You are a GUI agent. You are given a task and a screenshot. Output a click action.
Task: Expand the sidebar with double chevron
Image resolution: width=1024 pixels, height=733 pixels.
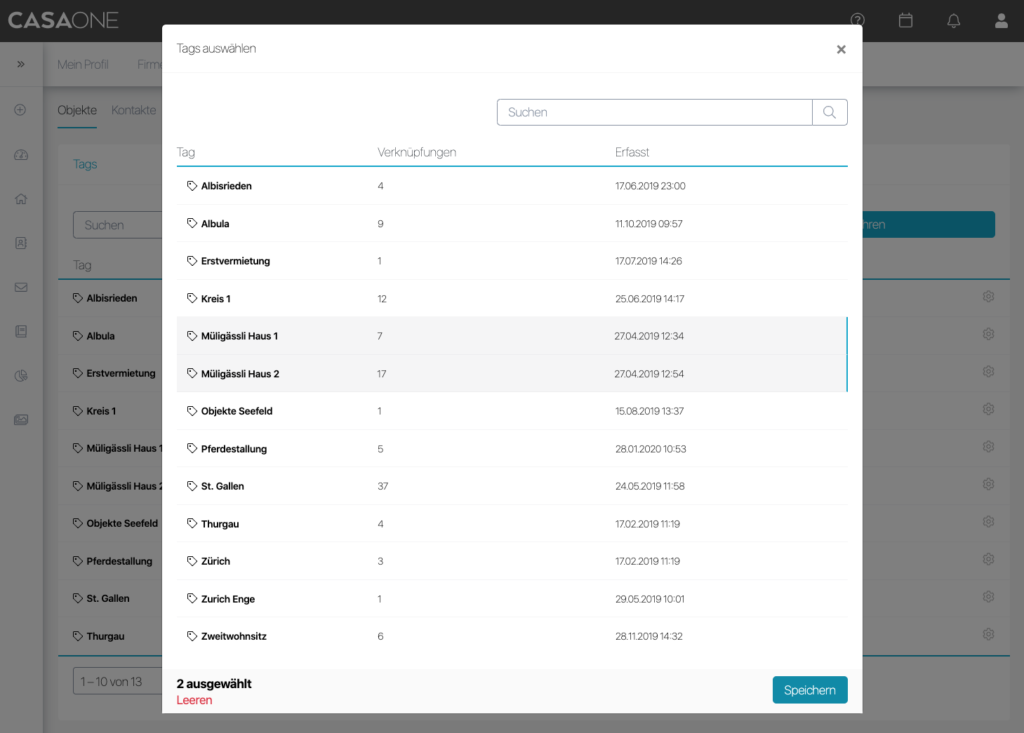[x=20, y=65]
